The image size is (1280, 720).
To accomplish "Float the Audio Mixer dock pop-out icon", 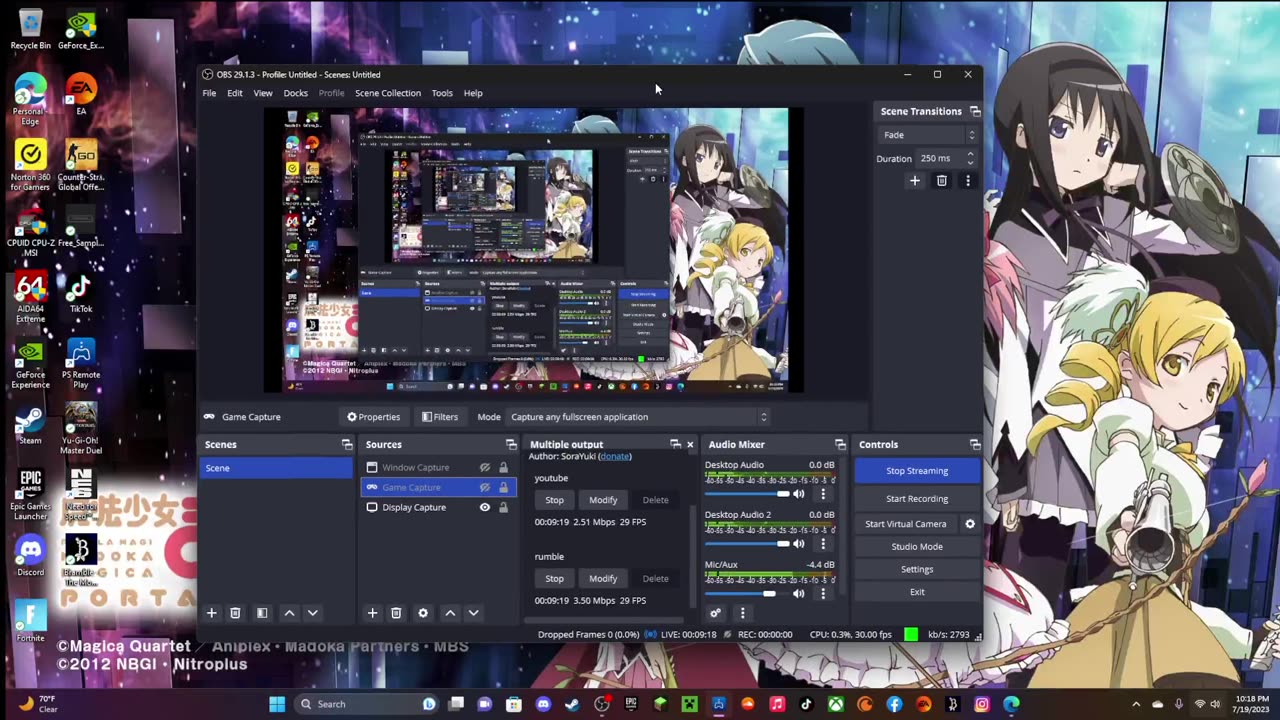I will (x=840, y=445).
